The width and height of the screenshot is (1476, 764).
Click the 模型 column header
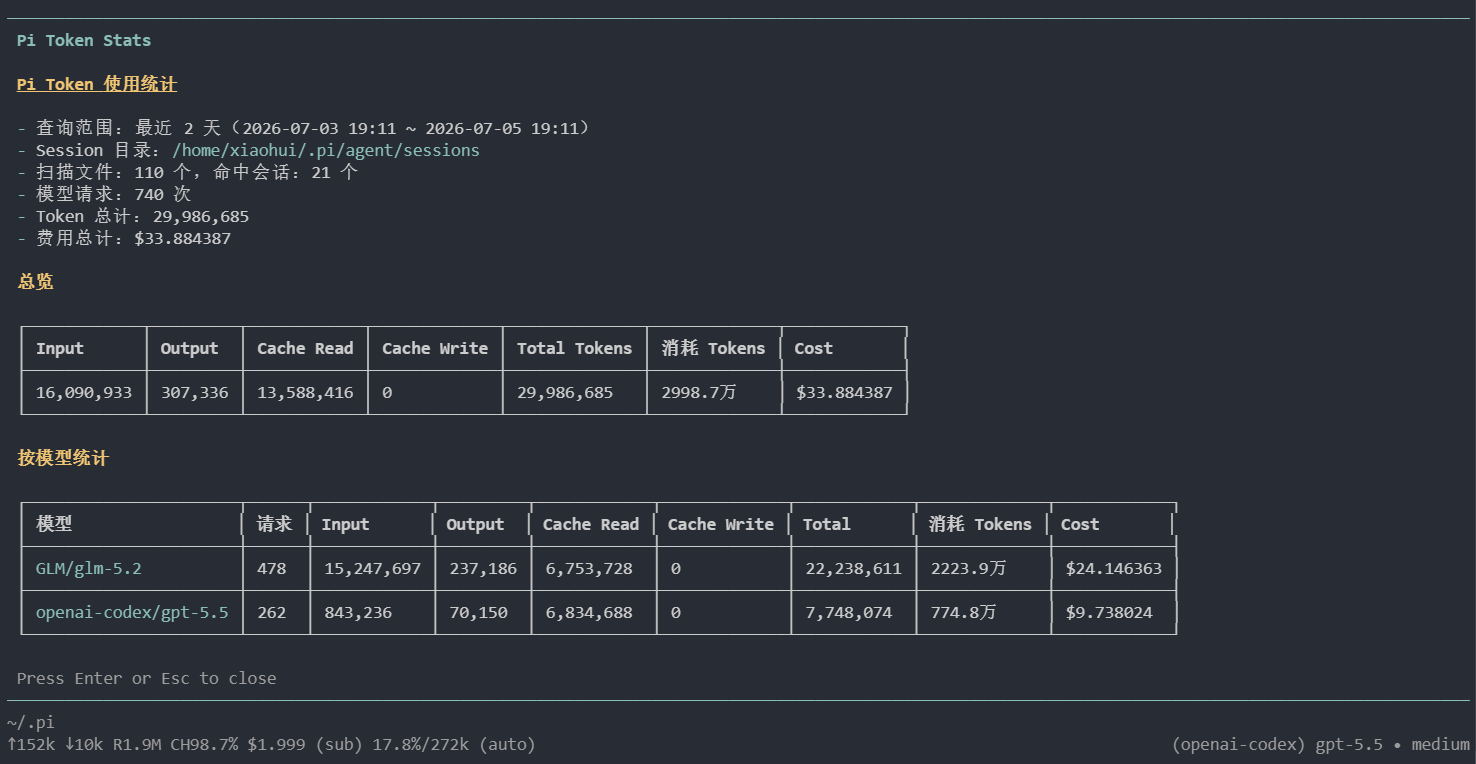click(x=54, y=524)
